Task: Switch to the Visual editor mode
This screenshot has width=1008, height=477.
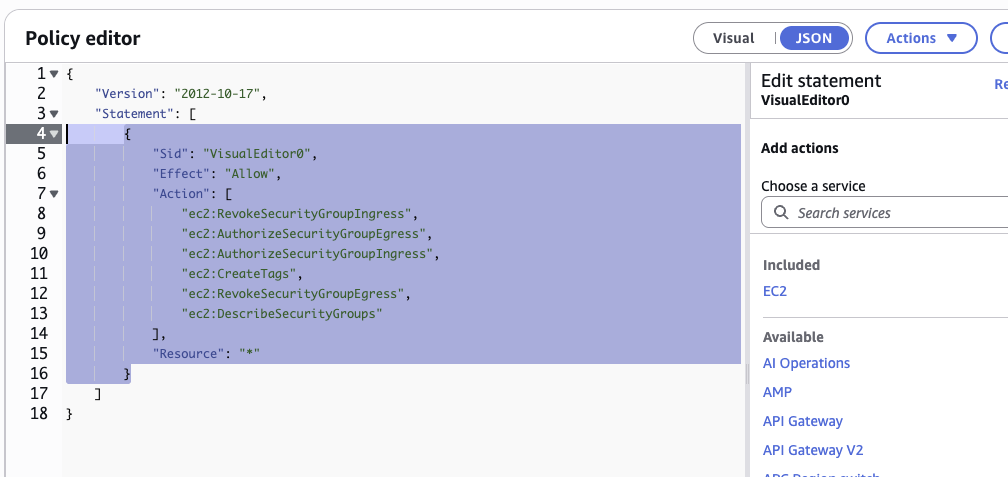Action: coord(733,38)
